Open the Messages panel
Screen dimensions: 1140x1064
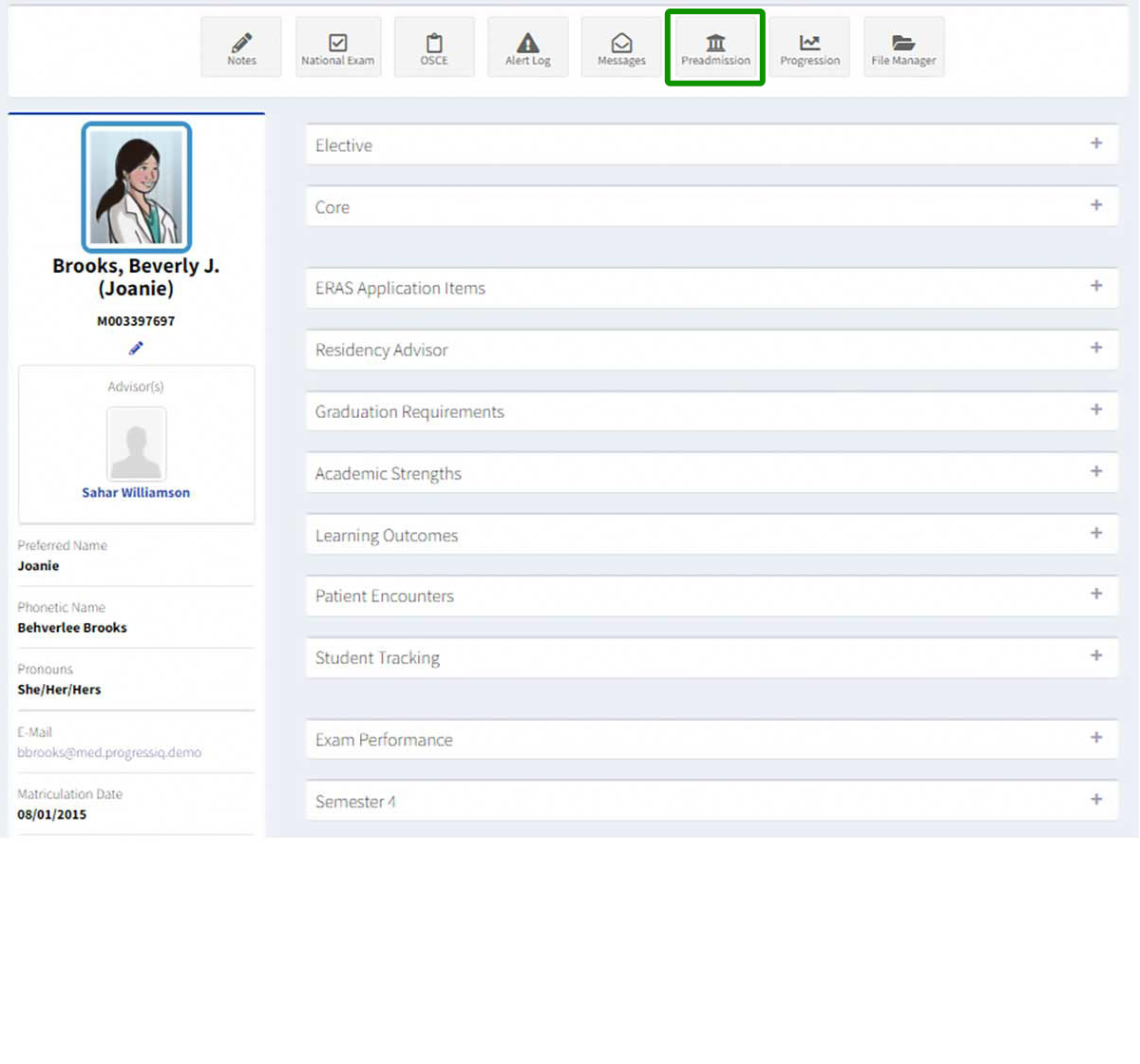tap(620, 47)
